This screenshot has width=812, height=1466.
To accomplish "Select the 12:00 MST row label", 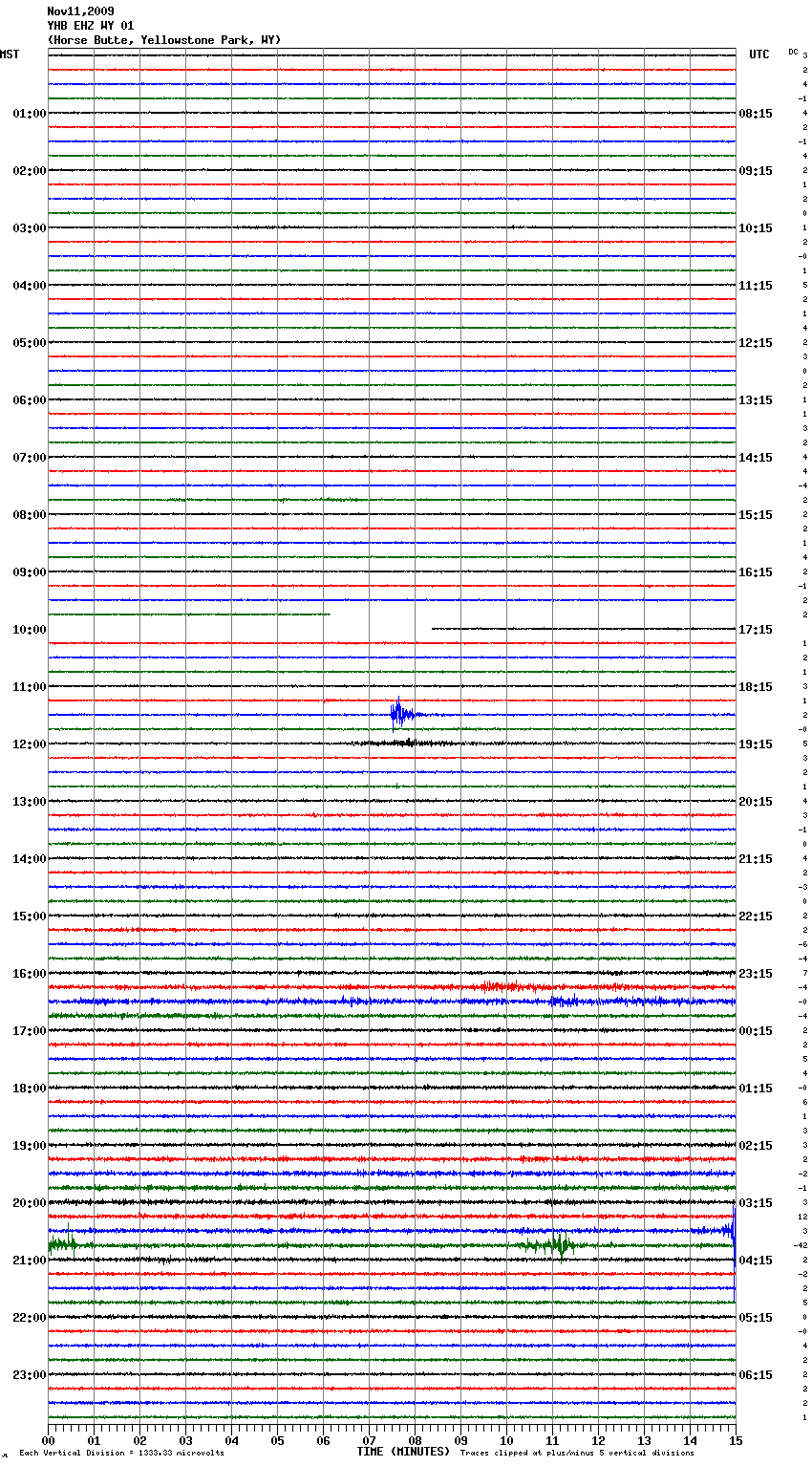I will point(30,744).
